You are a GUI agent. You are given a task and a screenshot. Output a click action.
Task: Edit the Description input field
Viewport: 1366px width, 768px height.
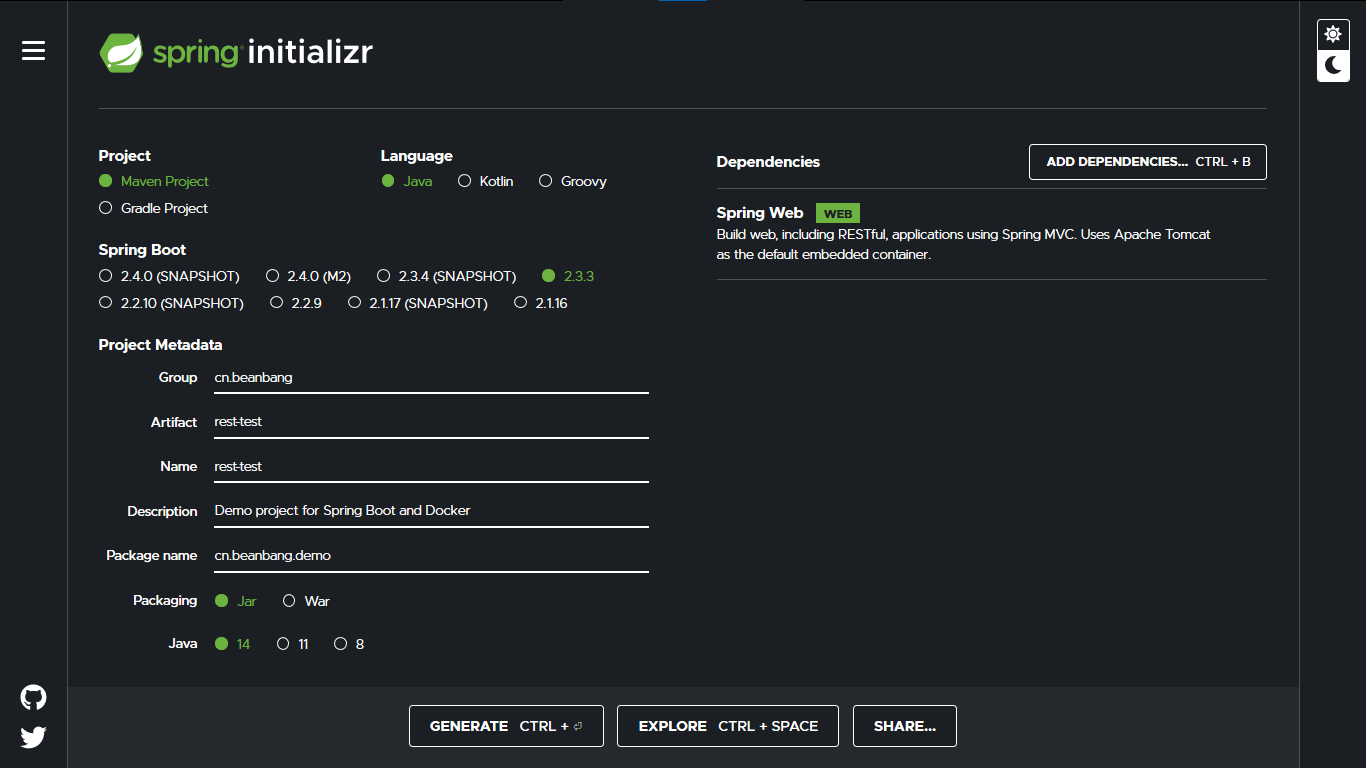431,511
